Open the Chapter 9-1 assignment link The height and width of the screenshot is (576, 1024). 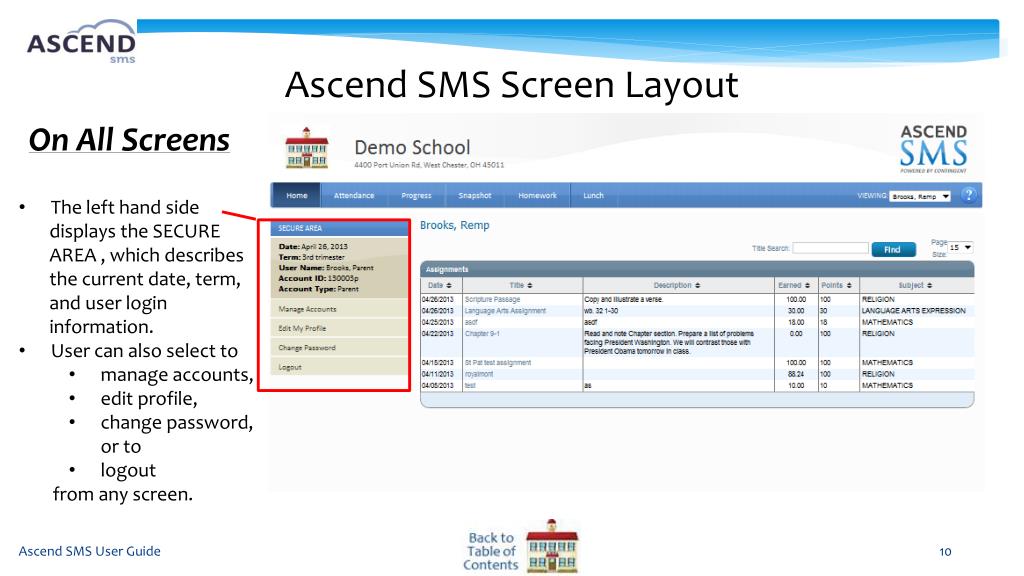click(482, 334)
